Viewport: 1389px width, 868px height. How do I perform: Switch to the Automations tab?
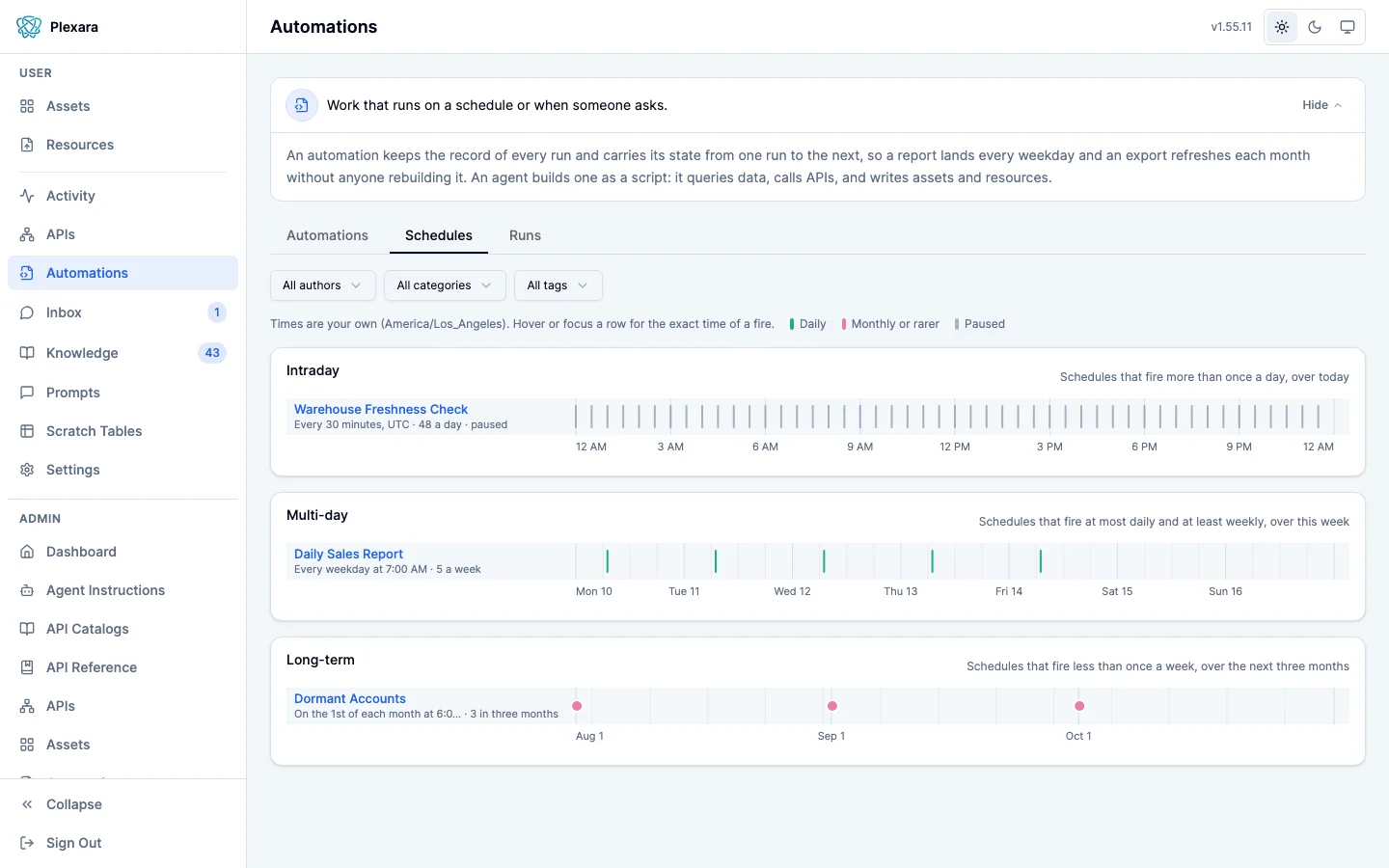point(327,235)
